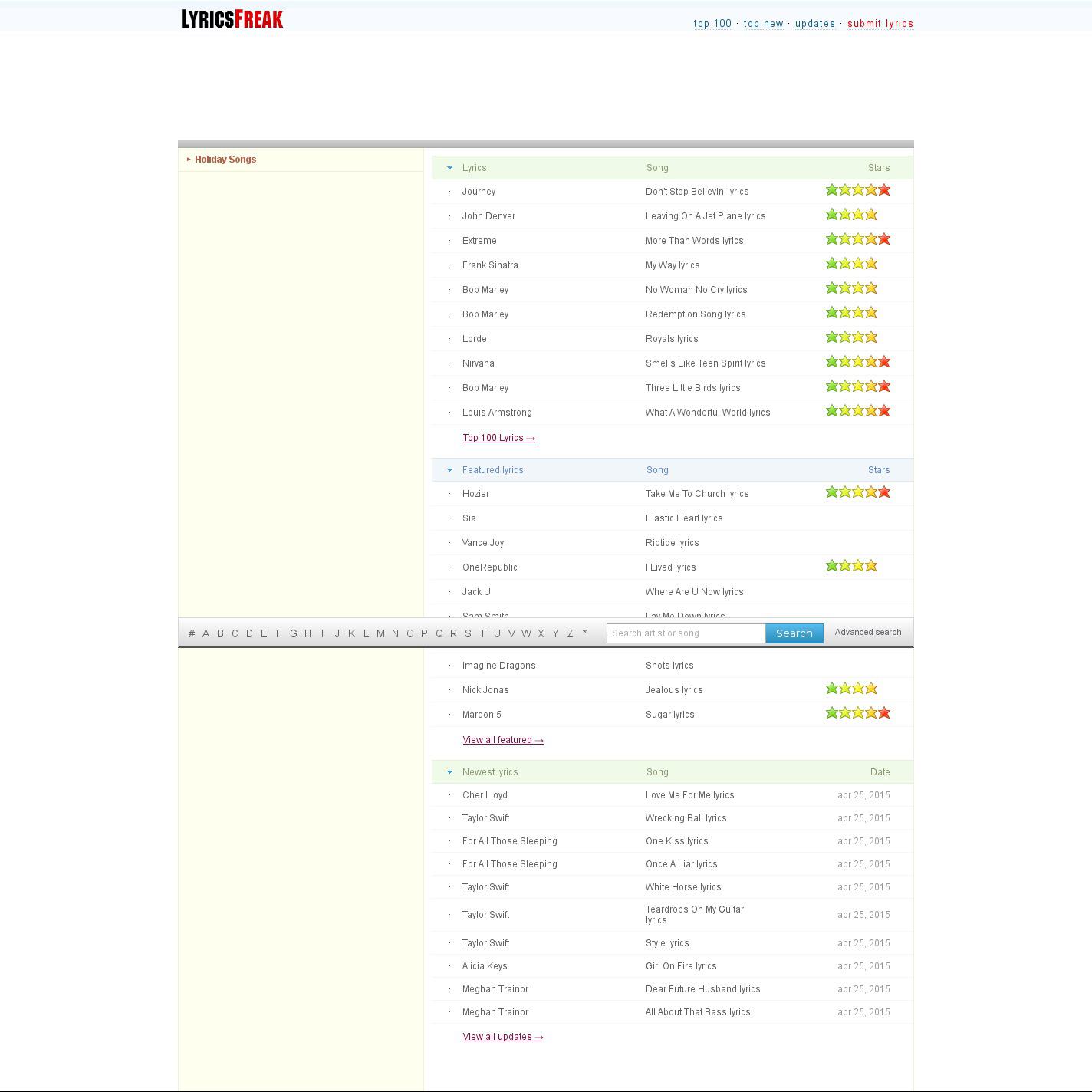
Task: Open Taylor Swift's Wrecking Ball lyrics
Action: pos(686,818)
